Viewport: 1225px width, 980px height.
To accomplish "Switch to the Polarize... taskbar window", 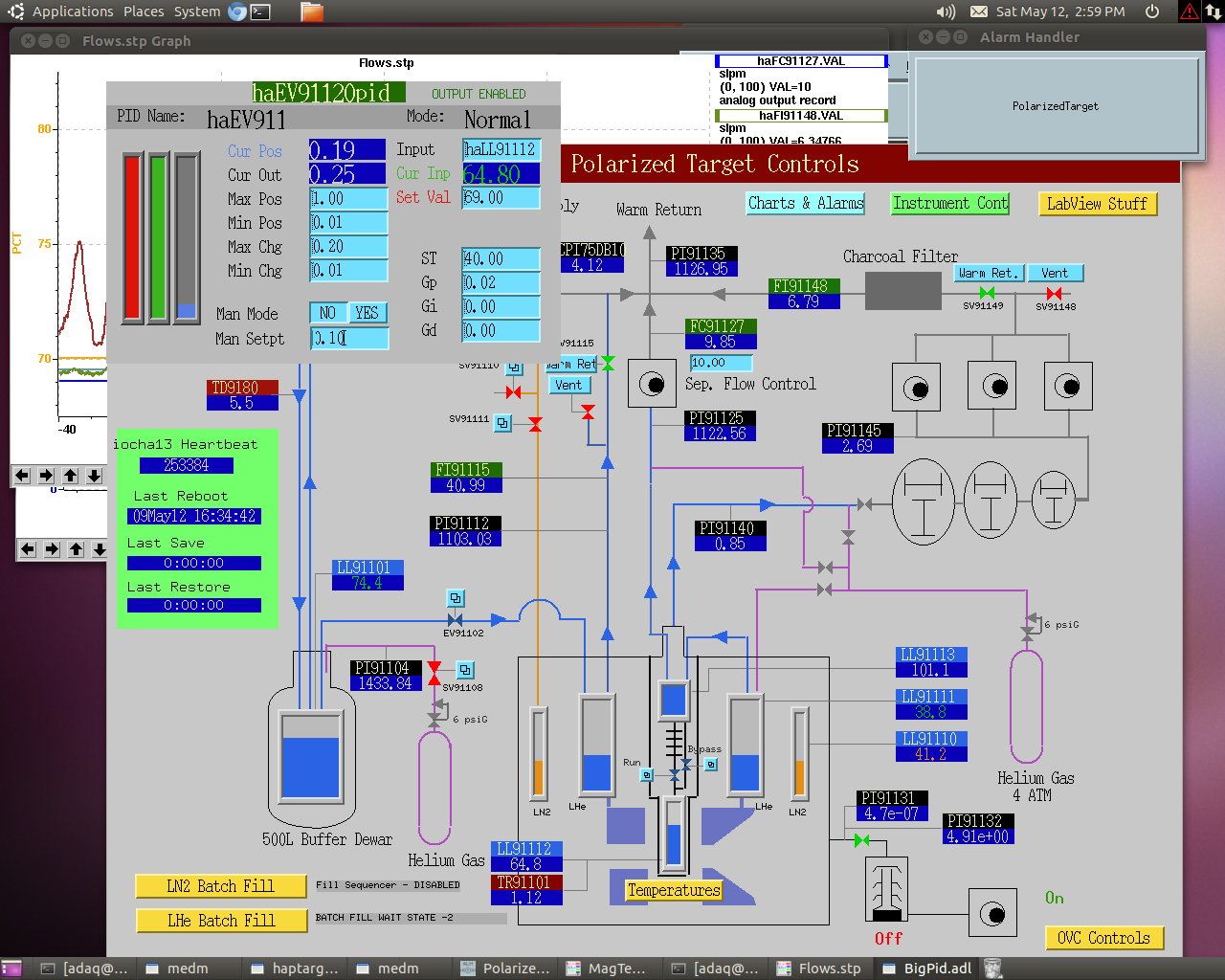I will point(505,969).
